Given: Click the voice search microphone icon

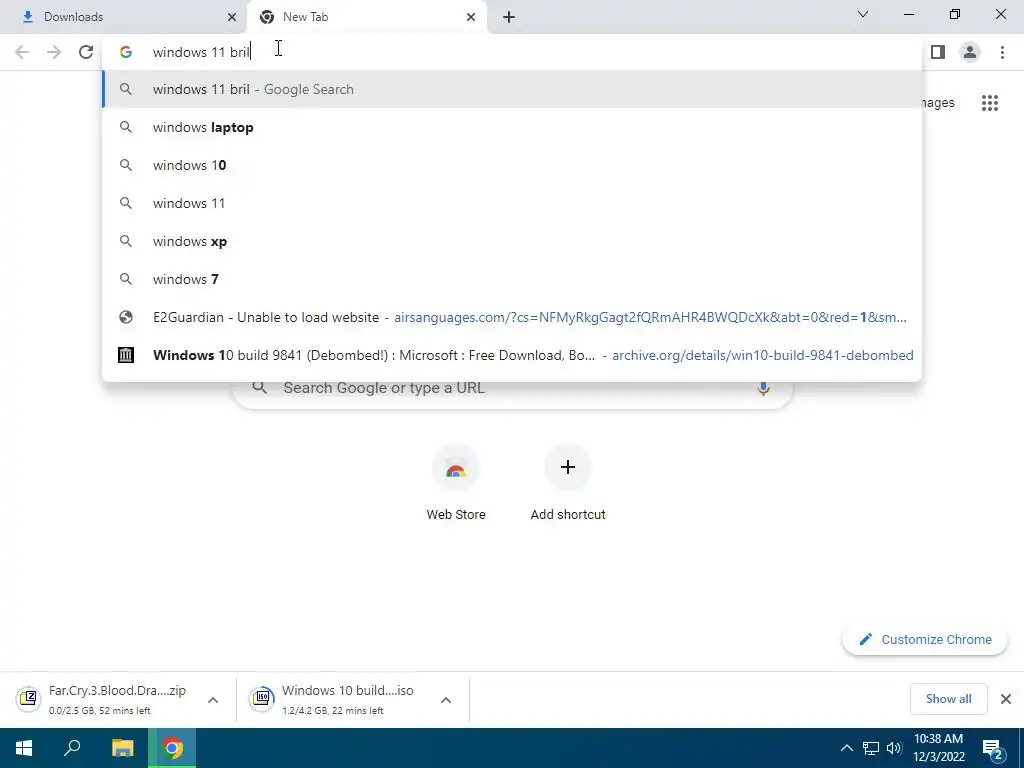Looking at the screenshot, I should click(763, 388).
